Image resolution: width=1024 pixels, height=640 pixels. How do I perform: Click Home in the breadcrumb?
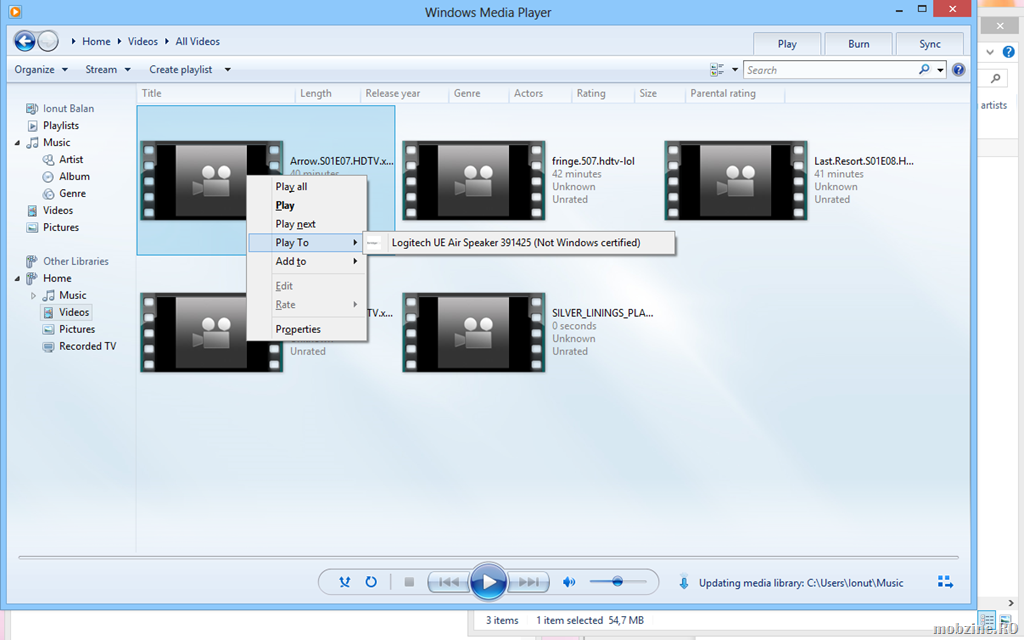pos(96,41)
